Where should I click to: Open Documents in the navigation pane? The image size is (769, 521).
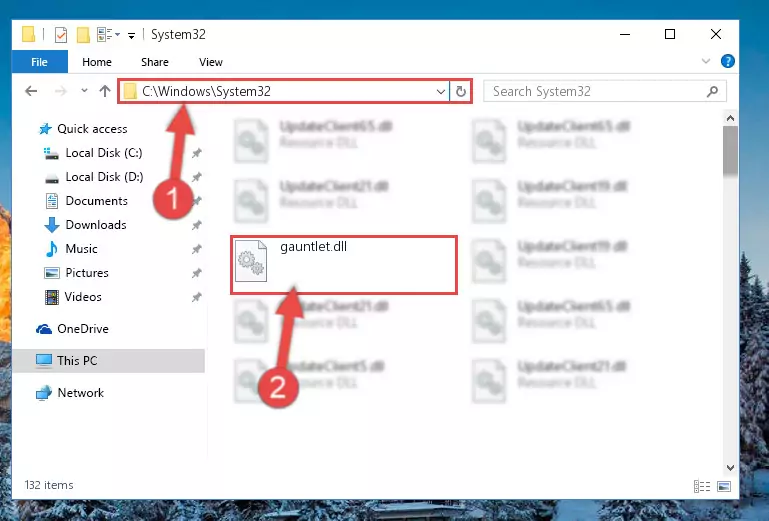(x=97, y=201)
